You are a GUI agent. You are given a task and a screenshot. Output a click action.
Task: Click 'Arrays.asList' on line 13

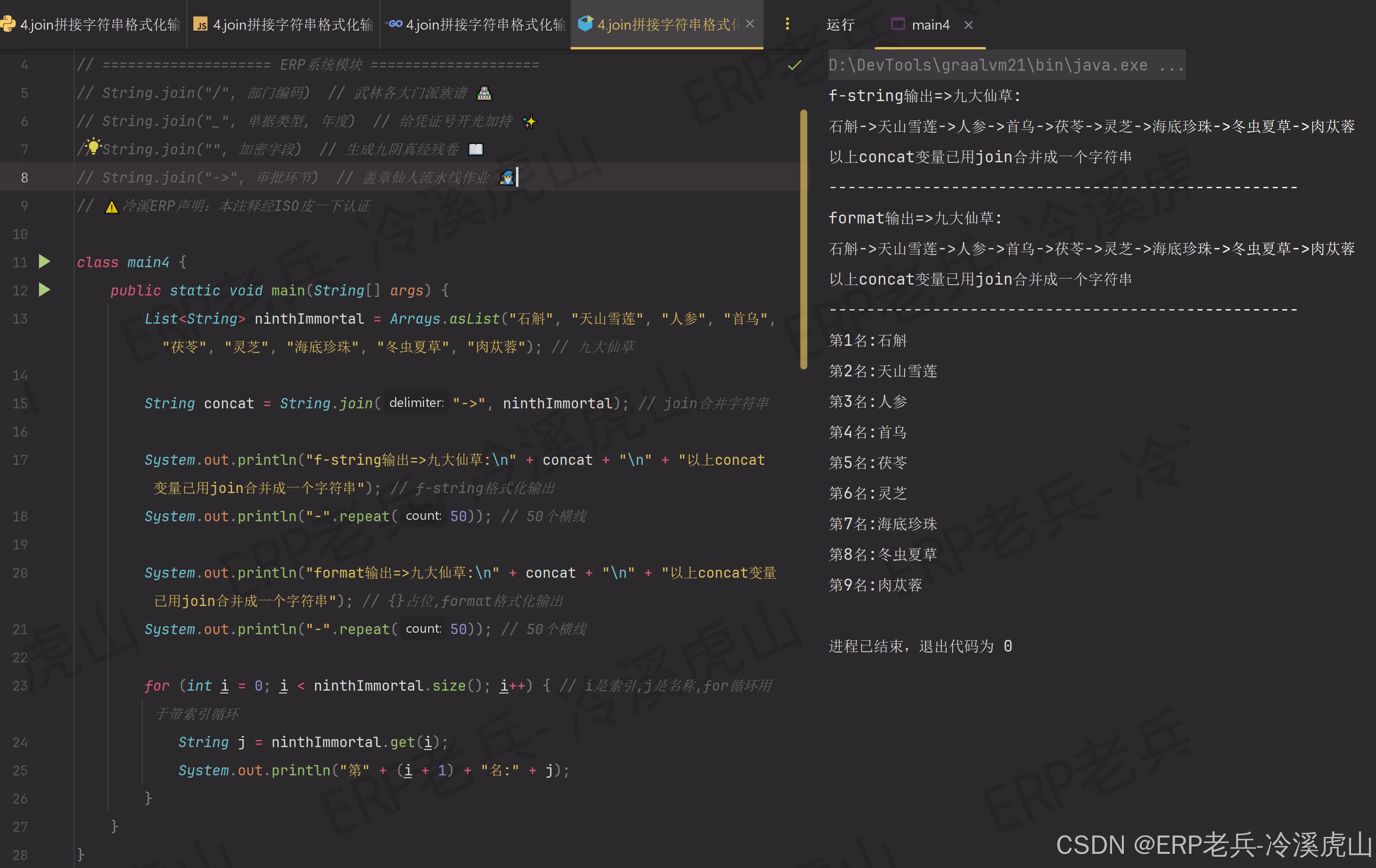[x=445, y=319]
